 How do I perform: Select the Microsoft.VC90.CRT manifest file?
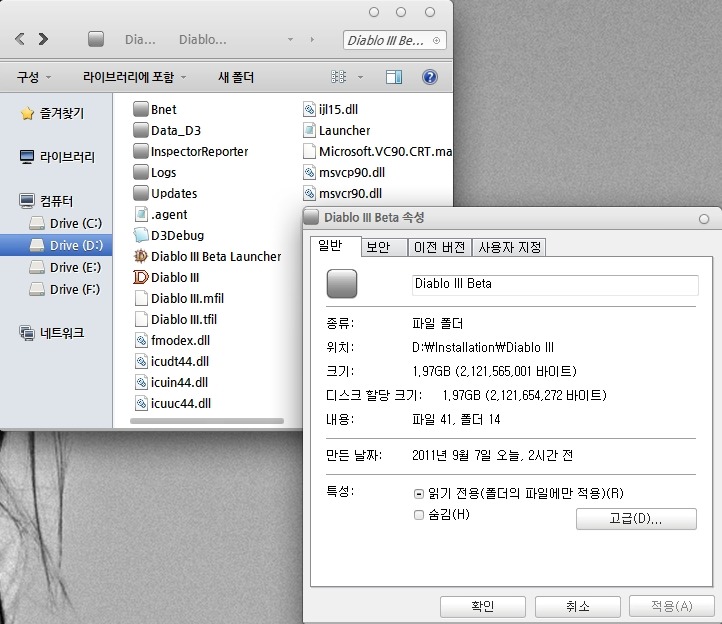(x=377, y=151)
